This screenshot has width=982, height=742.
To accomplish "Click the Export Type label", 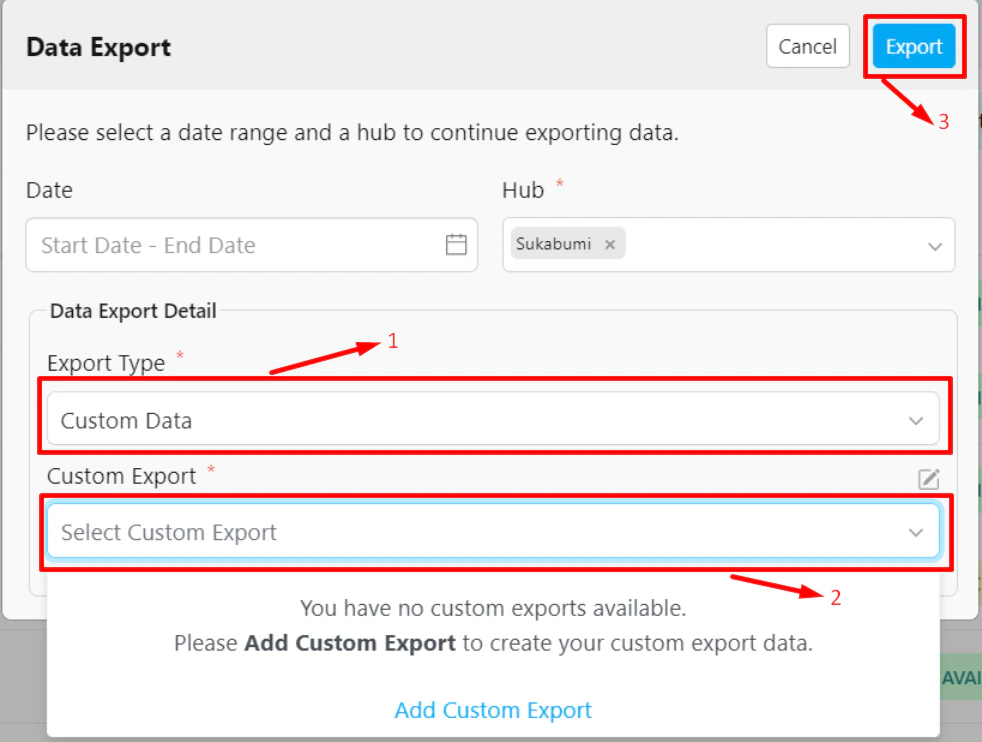I will 106,363.
